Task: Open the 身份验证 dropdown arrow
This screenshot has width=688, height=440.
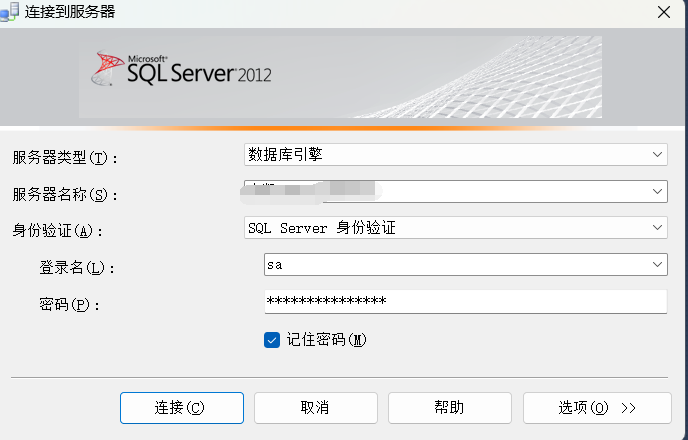Action: (x=657, y=227)
